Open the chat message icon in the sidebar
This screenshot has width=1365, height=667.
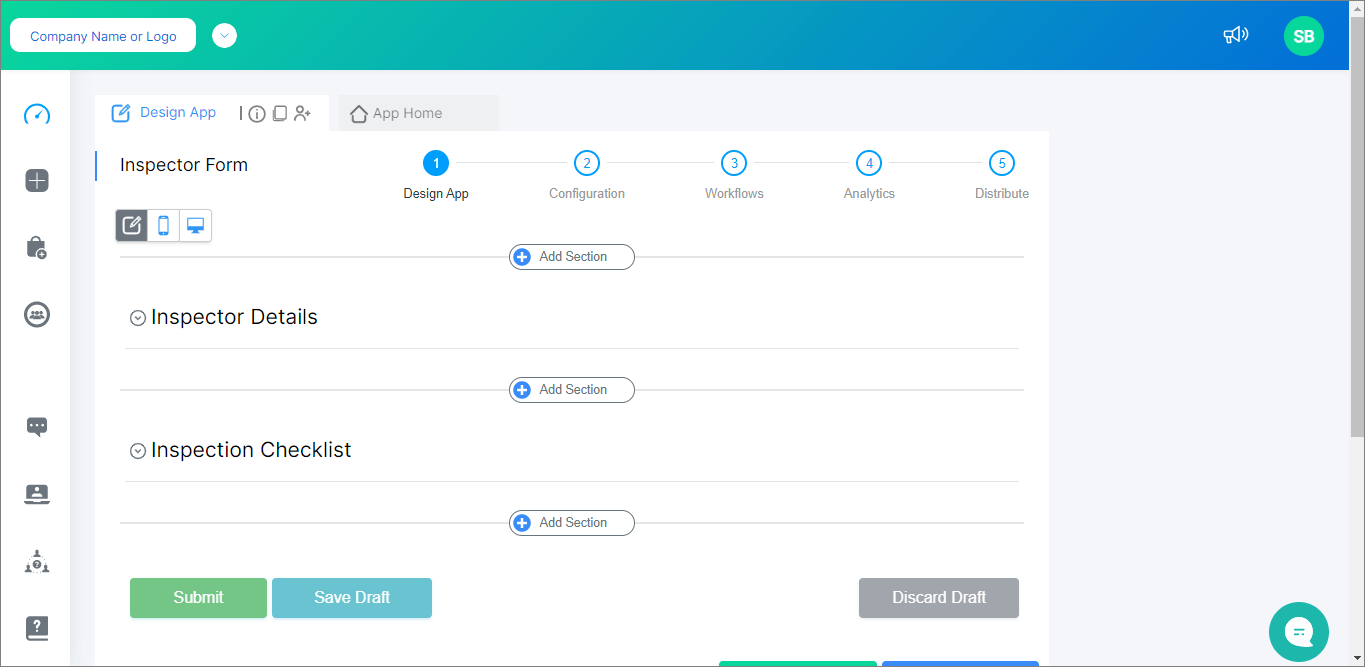[x=36, y=427]
